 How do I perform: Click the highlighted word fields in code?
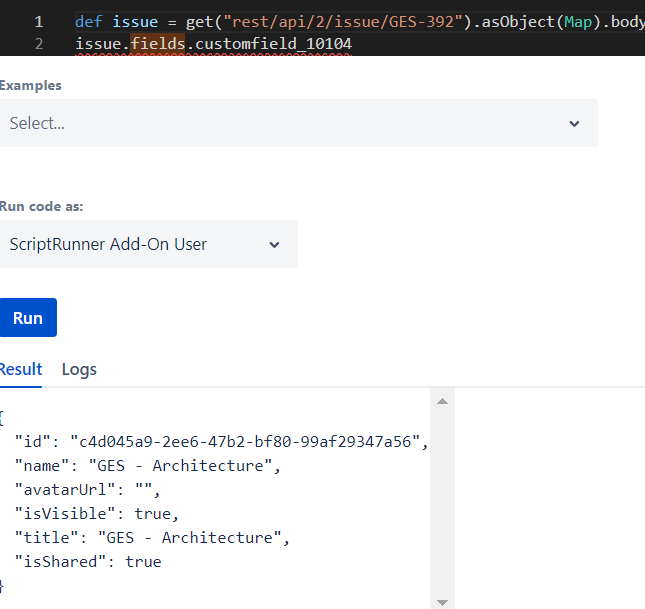point(158,44)
